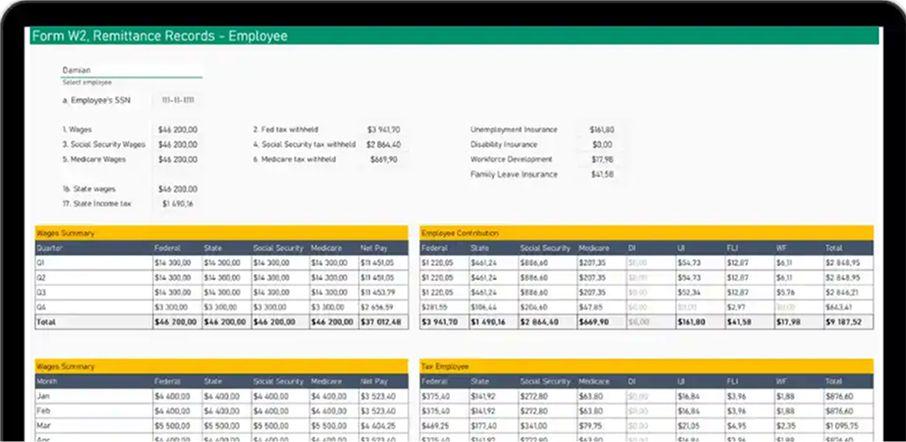Viewport: 906px width, 442px height.
Task: Select the Quarter column header cell
Action: [92, 248]
